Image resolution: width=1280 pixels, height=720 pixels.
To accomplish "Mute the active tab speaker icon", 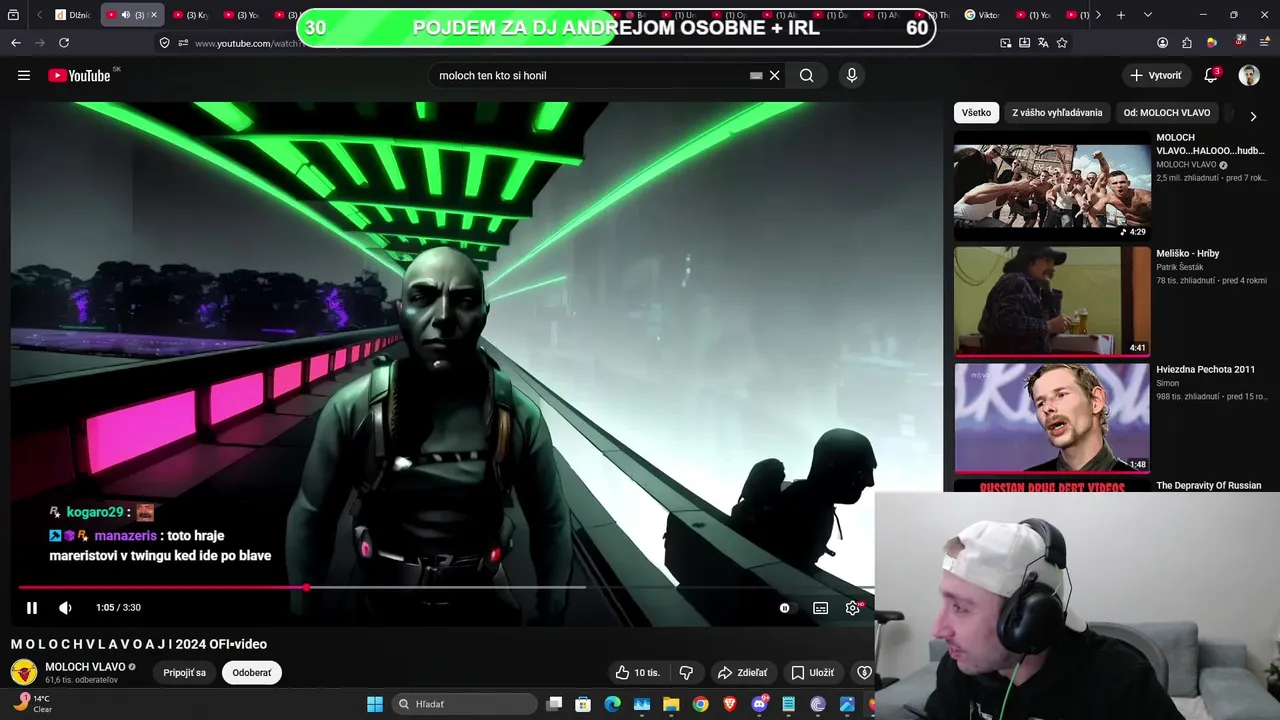I will pyautogui.click(x=125, y=15).
